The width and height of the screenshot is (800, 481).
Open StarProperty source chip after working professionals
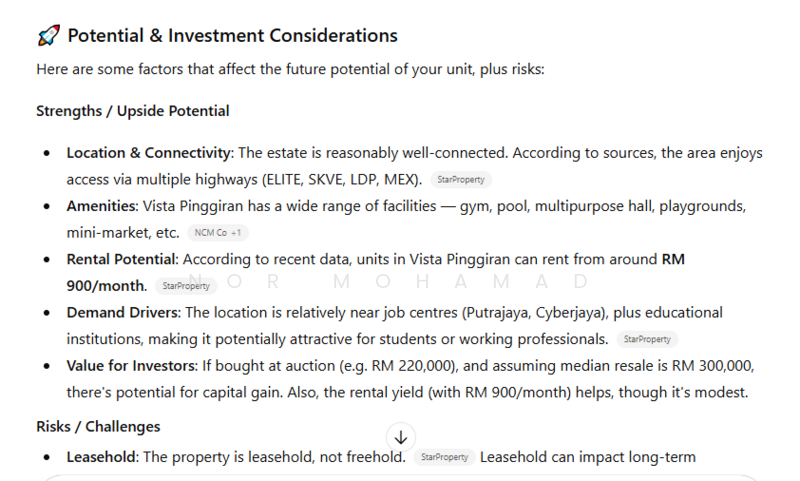646,339
